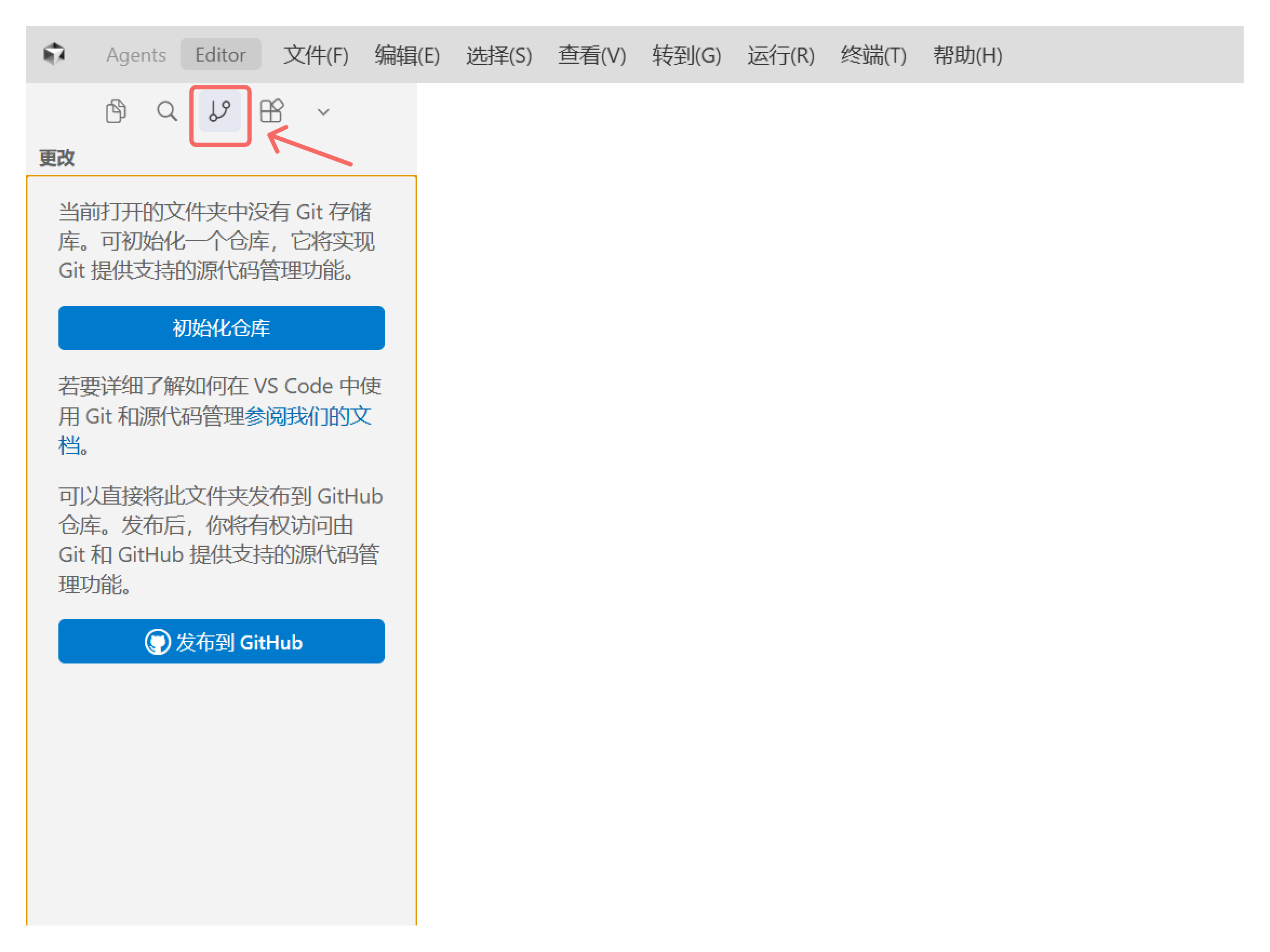The height and width of the screenshot is (952, 1270).
Task: Open the 查看(V) menu
Action: [591, 55]
